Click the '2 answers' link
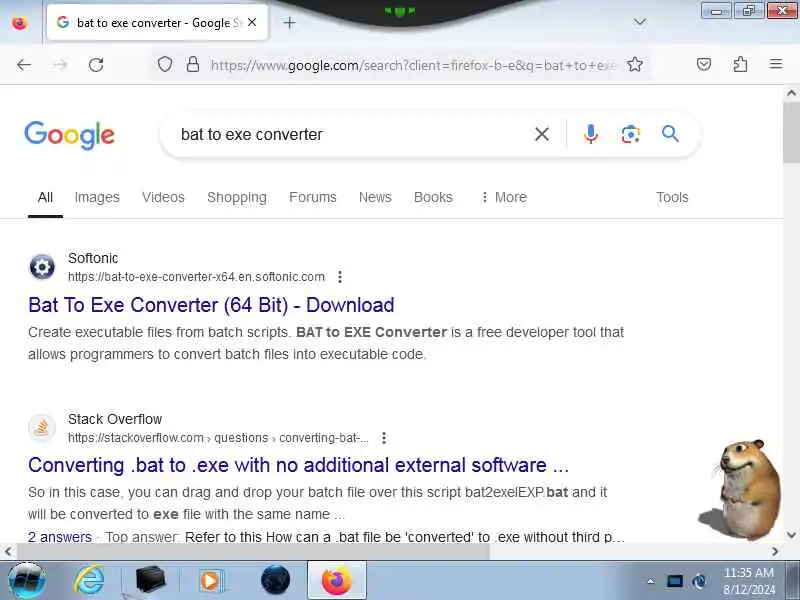The width and height of the screenshot is (800, 600). pyautogui.click(x=60, y=537)
